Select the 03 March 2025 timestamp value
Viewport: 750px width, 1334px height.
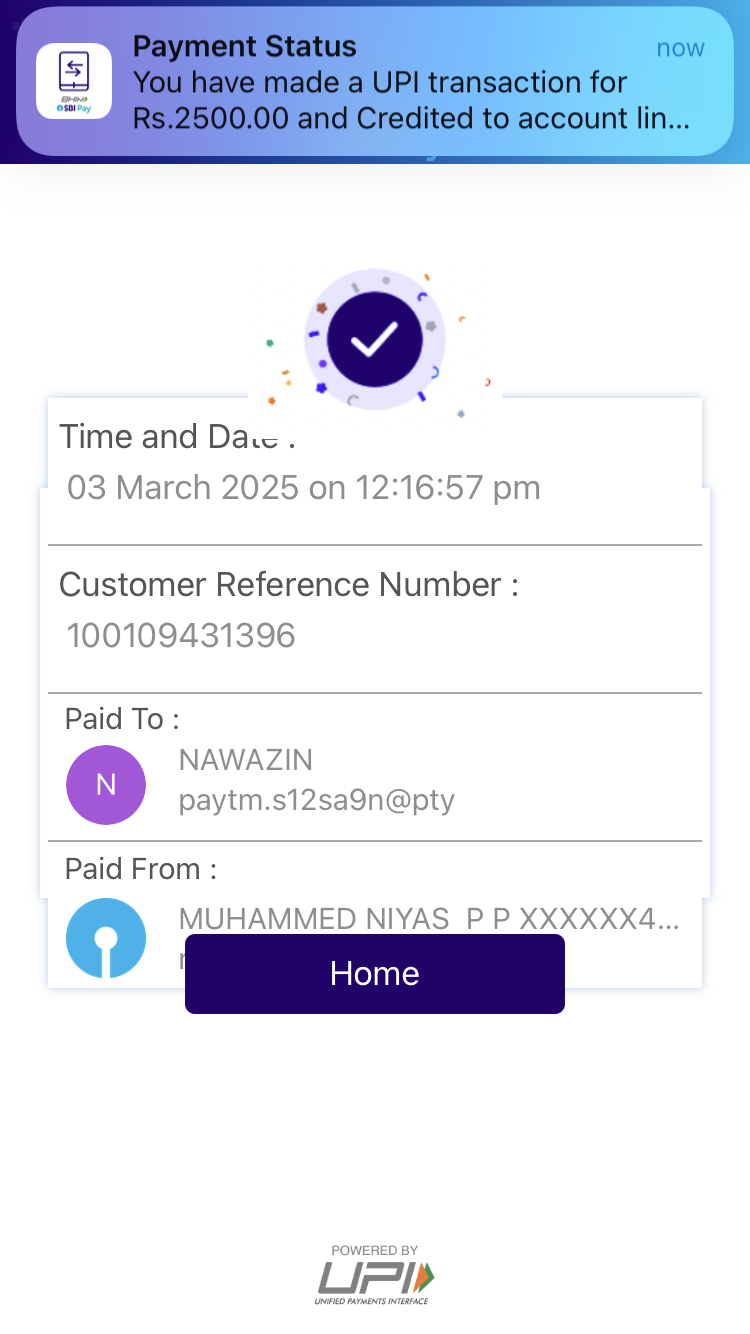[304, 488]
